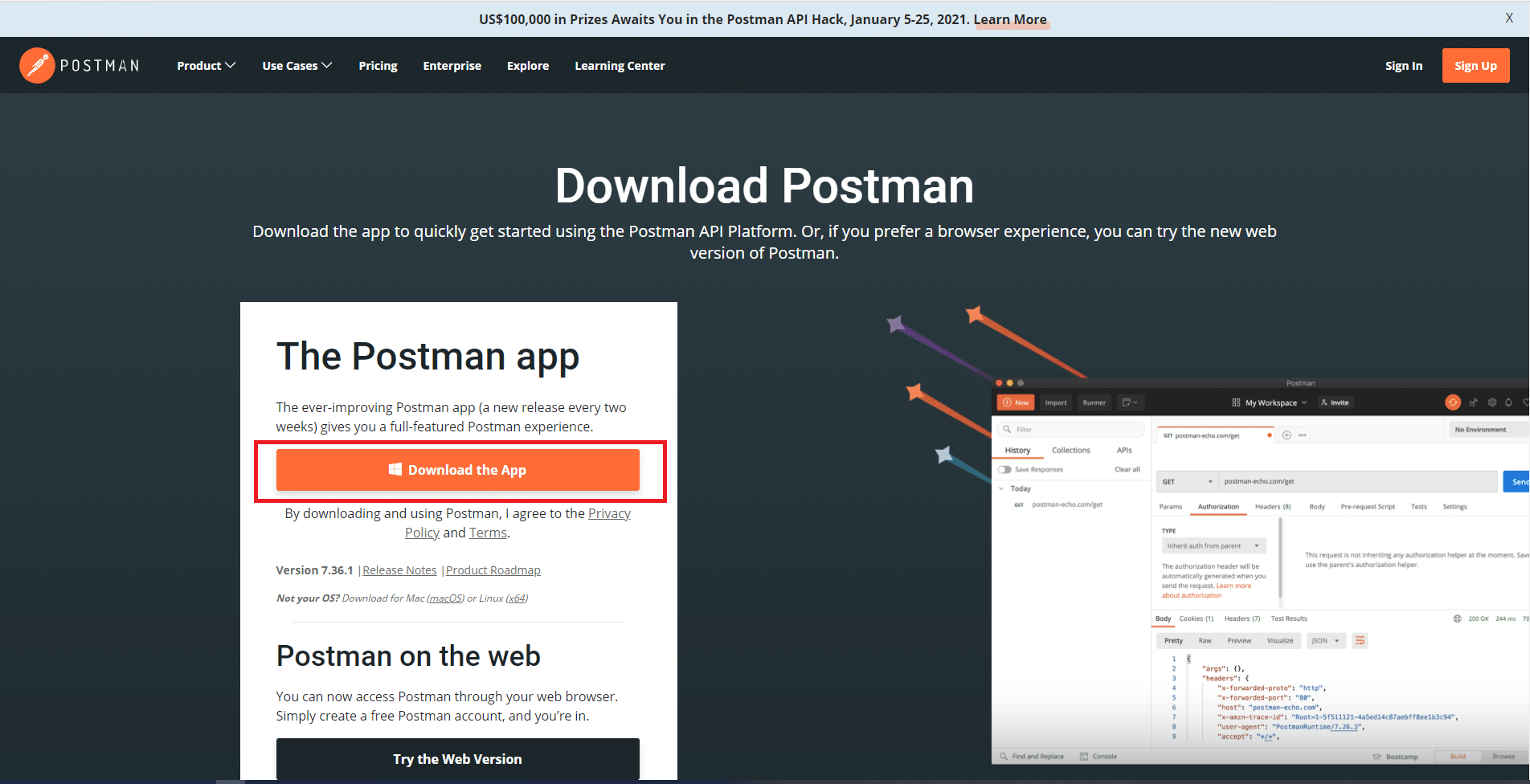Click the request URL field
This screenshot has height=784, width=1530.
[x=1357, y=482]
